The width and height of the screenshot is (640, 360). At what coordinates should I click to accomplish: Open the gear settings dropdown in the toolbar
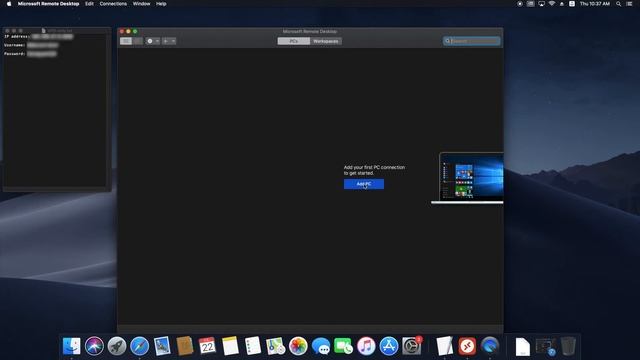[x=153, y=41]
